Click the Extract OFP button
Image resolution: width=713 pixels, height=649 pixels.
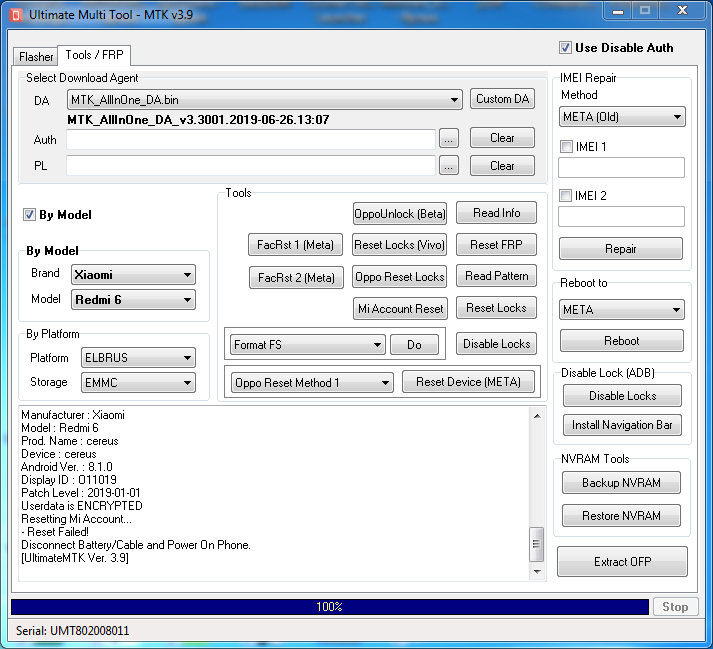coord(622,562)
